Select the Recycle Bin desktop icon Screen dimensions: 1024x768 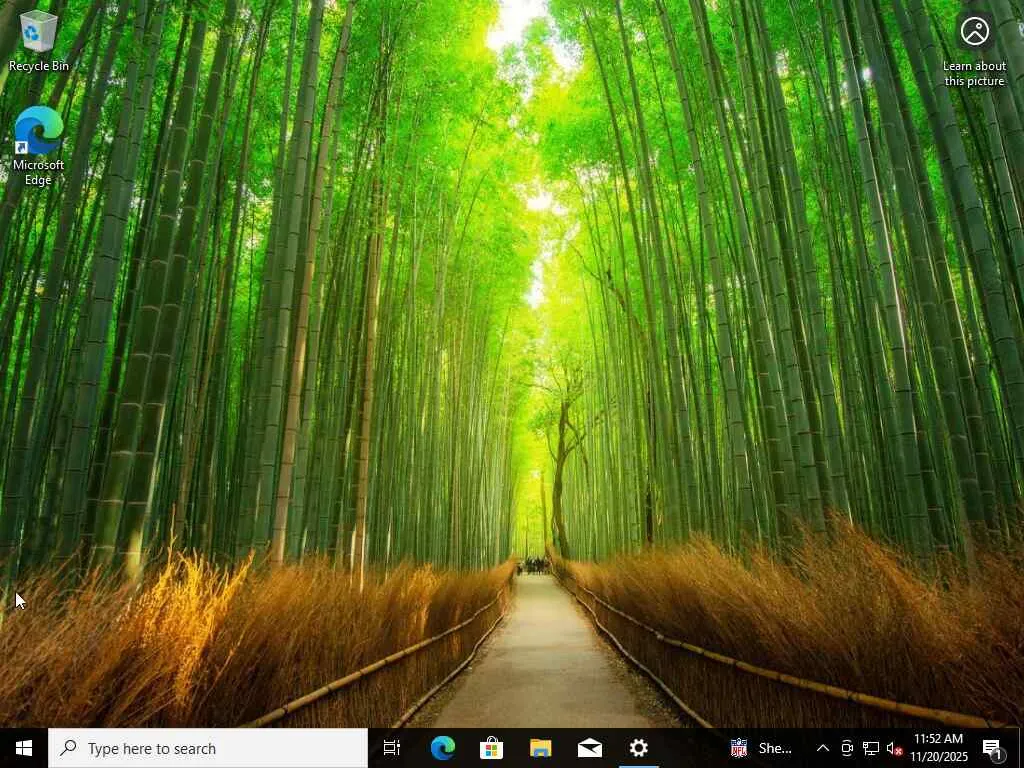point(39,40)
